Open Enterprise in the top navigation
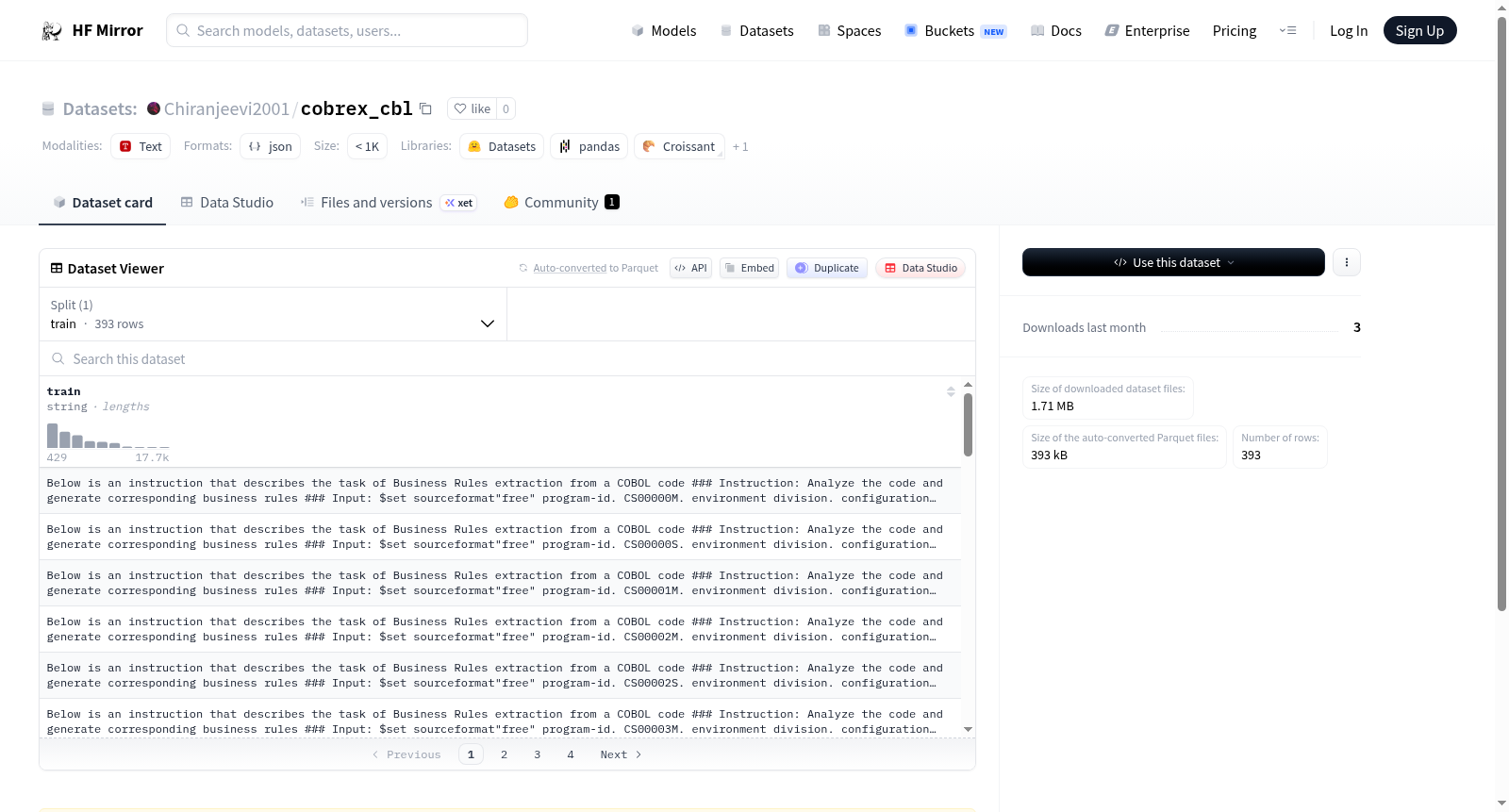Viewport: 1509px width, 812px height. [x=1147, y=31]
